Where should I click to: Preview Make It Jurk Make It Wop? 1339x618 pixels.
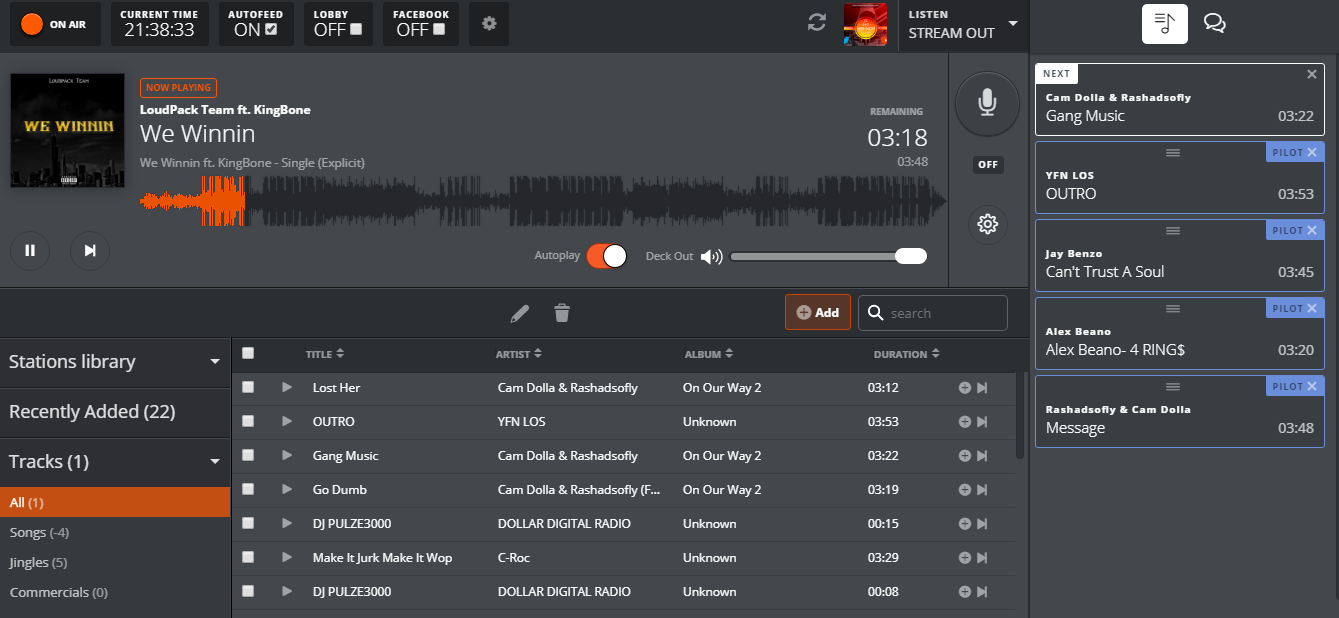tap(288, 557)
